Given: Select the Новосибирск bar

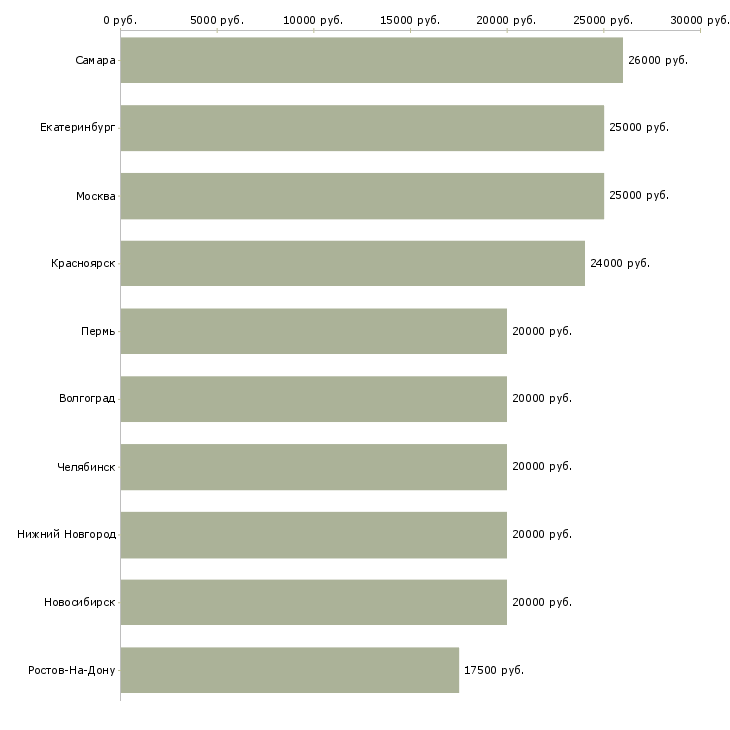Looking at the screenshot, I should point(314,602).
